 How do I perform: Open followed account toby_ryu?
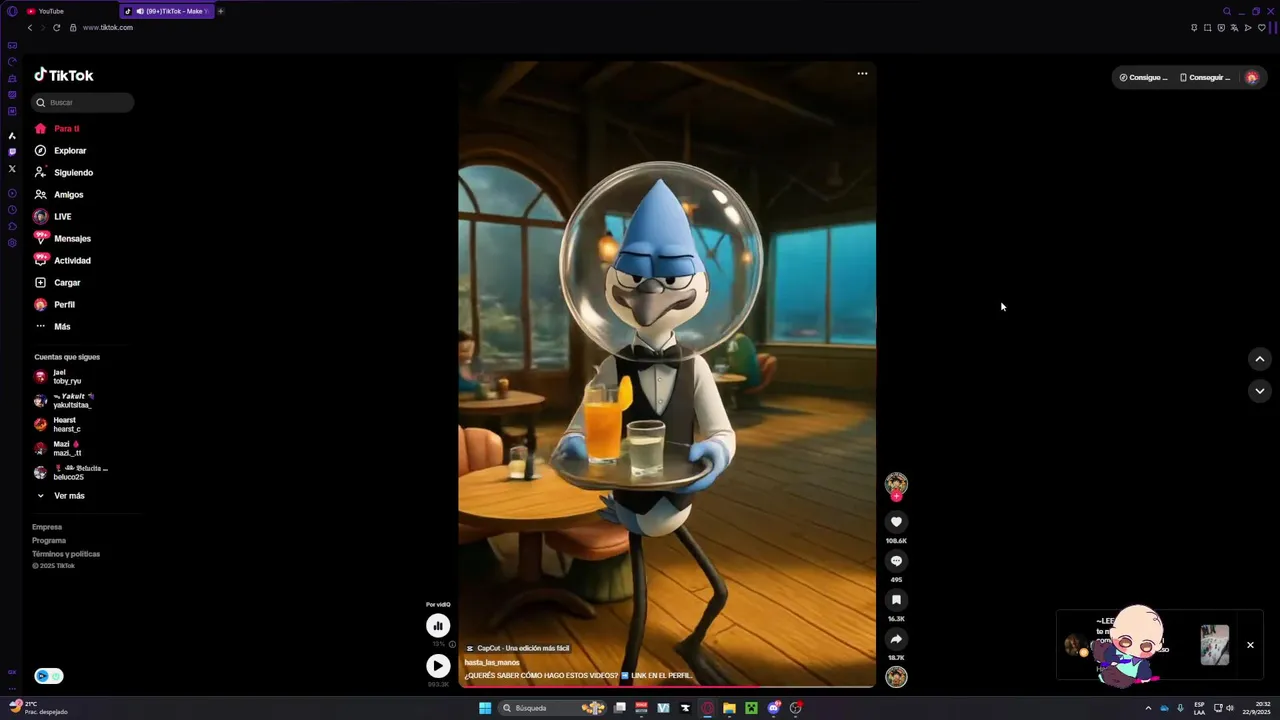60,377
